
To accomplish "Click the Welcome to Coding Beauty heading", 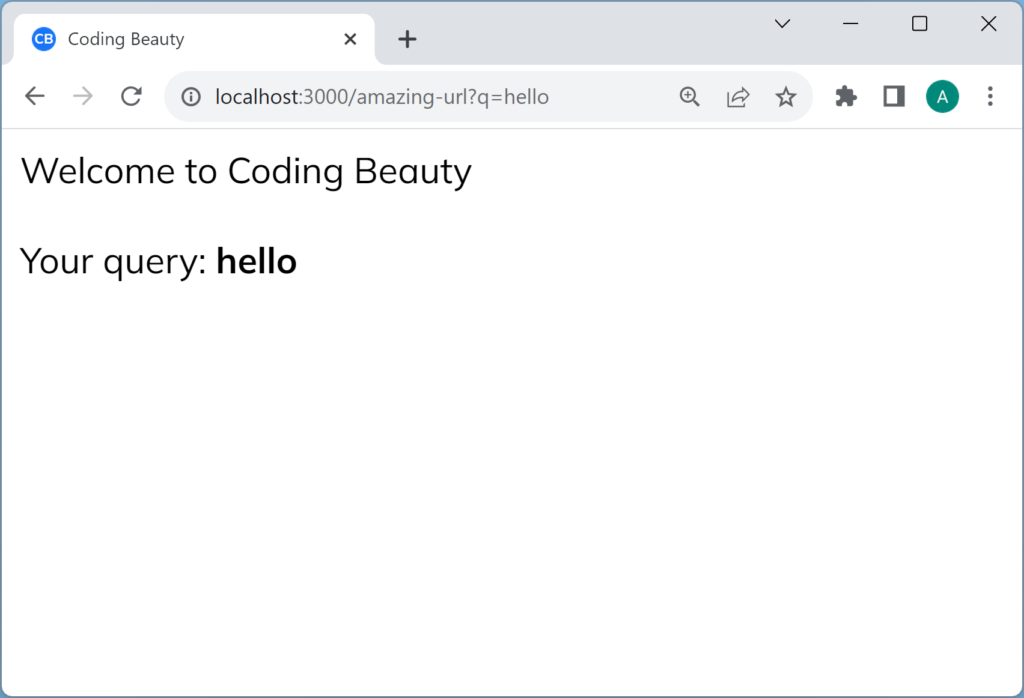I will coord(246,171).
